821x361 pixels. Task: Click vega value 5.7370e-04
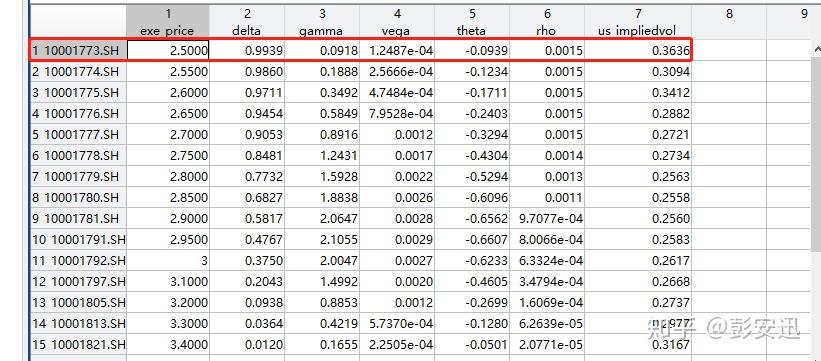397,323
